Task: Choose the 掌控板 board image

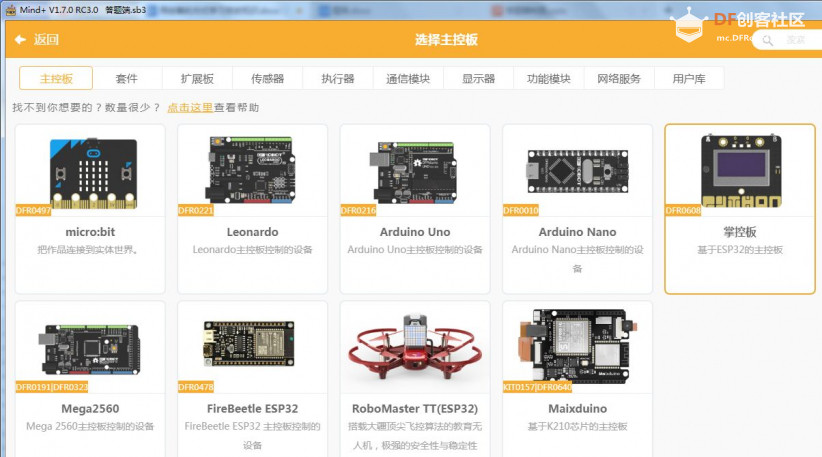Action: [741, 170]
